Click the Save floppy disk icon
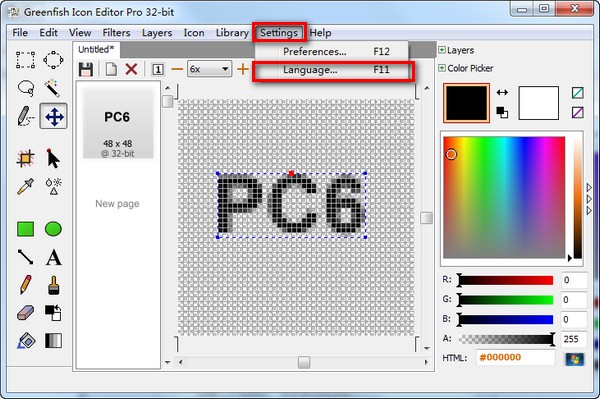Screen dimensions: 600x399 point(86,70)
